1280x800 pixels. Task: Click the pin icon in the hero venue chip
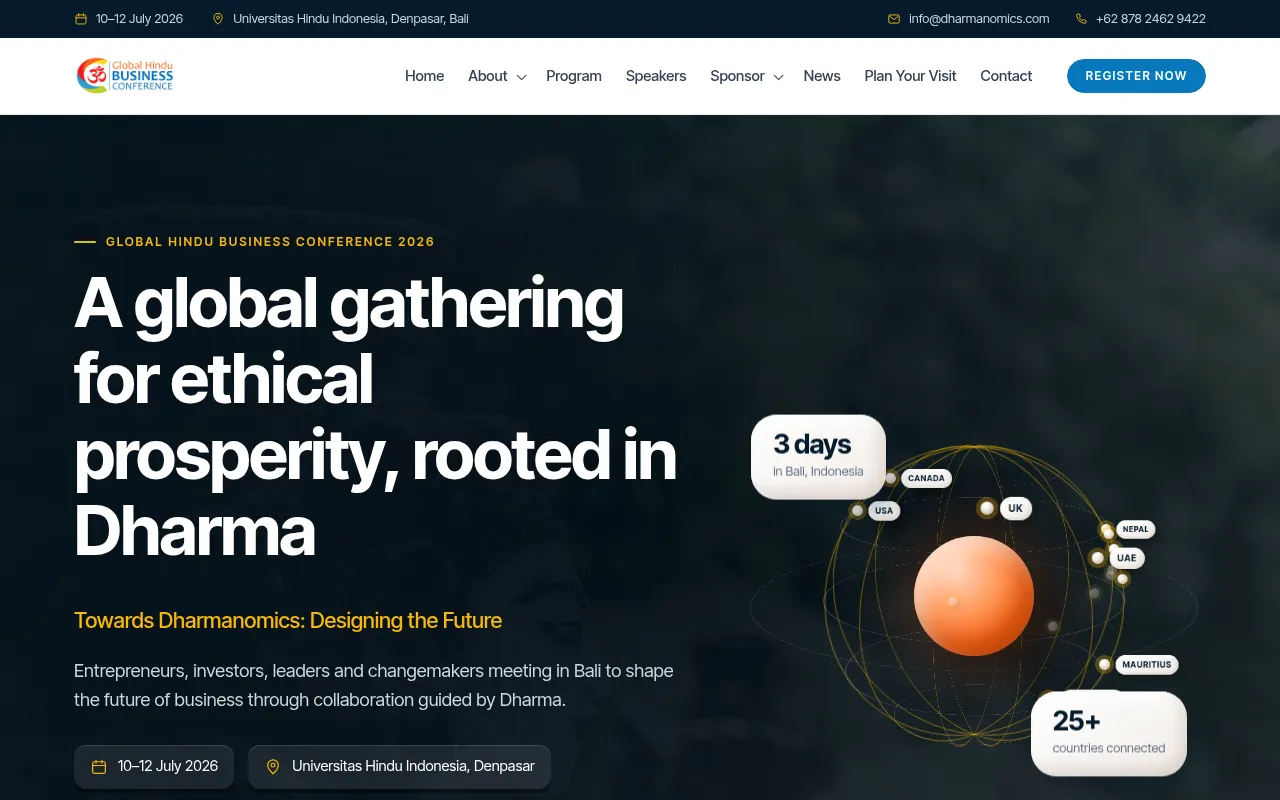coord(273,767)
